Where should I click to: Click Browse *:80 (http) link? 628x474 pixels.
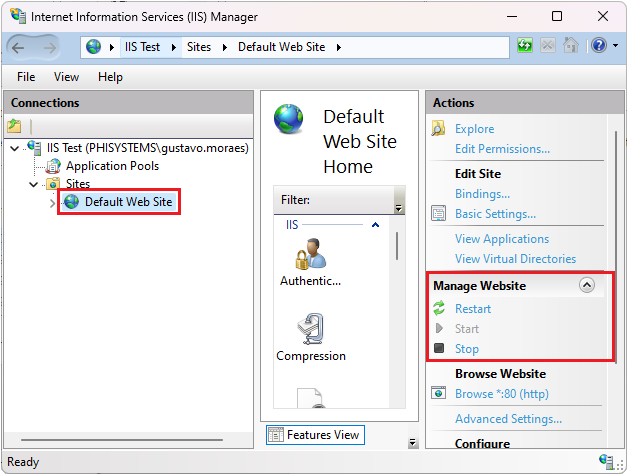501,393
